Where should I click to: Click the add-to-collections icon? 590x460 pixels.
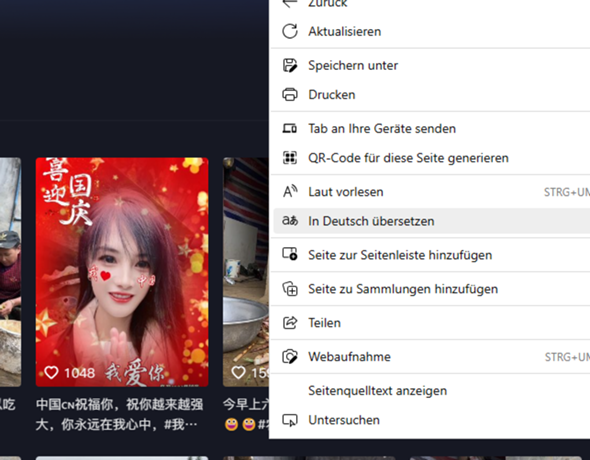click(x=290, y=288)
